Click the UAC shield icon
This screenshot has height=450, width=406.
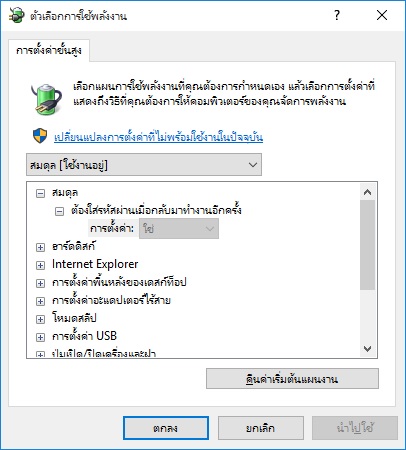pos(40,136)
